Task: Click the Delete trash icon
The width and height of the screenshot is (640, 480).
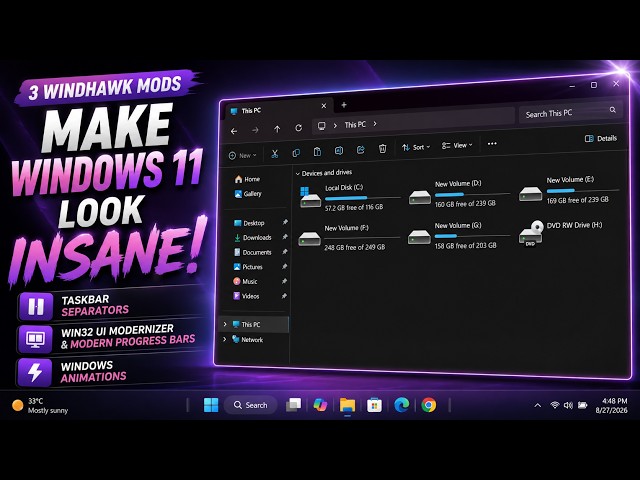Action: [x=382, y=149]
